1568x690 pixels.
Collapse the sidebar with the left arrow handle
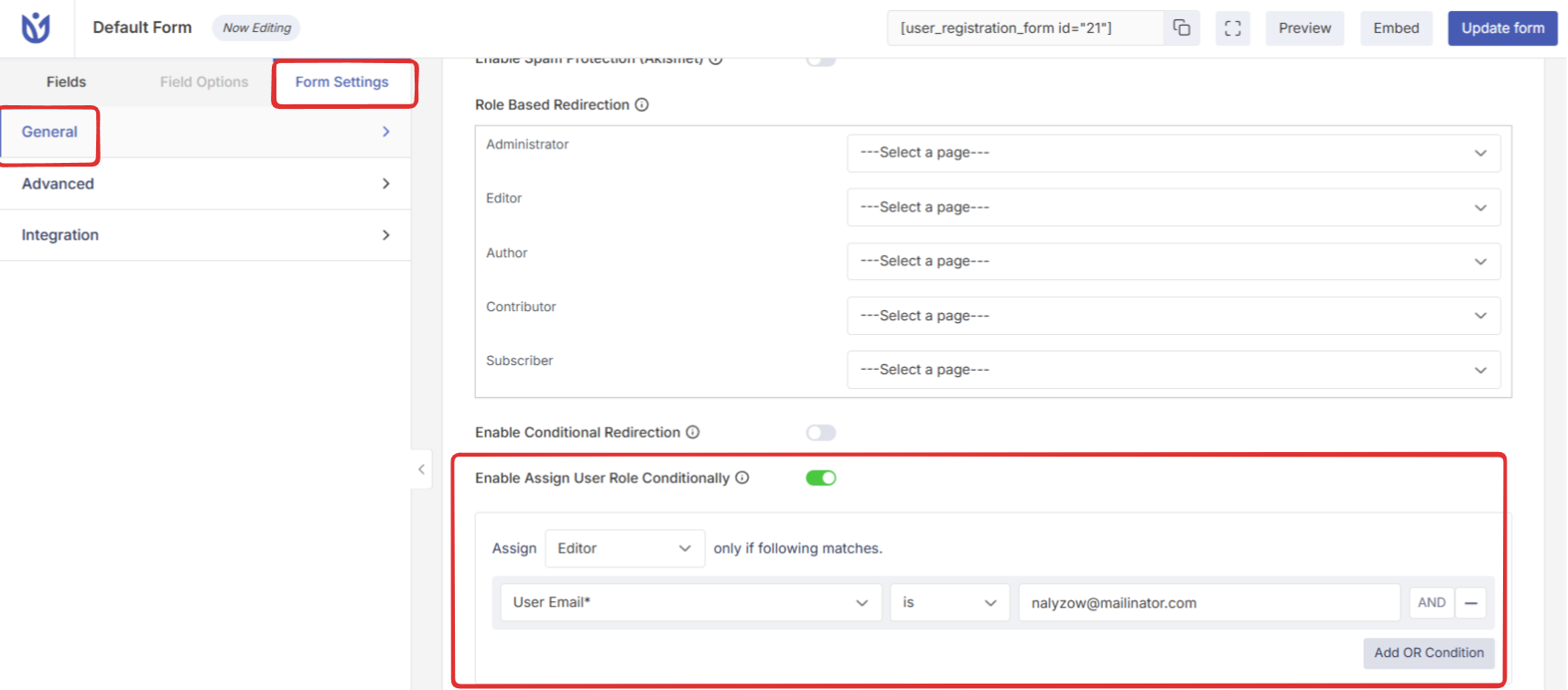[x=421, y=469]
